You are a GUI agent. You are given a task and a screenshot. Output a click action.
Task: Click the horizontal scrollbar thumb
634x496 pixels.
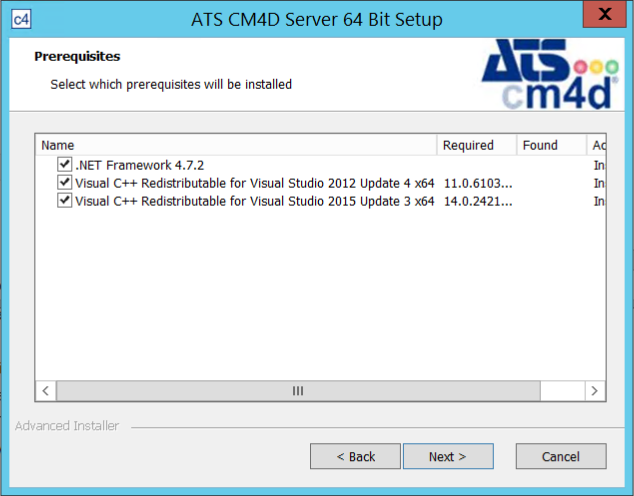click(297, 391)
